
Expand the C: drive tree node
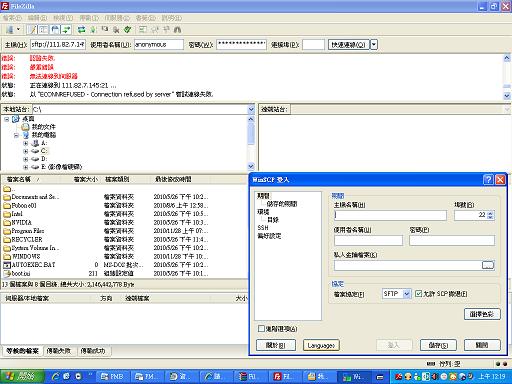(x=26, y=151)
